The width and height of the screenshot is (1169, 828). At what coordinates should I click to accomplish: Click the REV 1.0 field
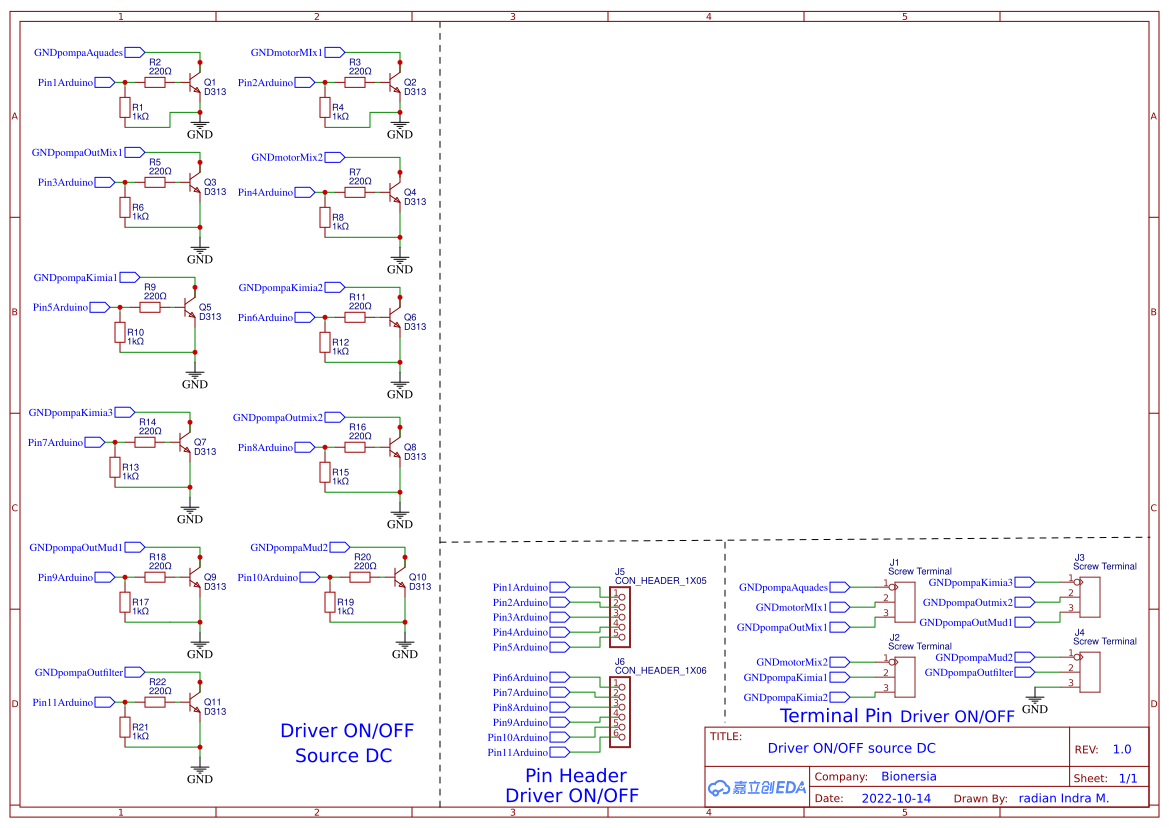point(1112,747)
